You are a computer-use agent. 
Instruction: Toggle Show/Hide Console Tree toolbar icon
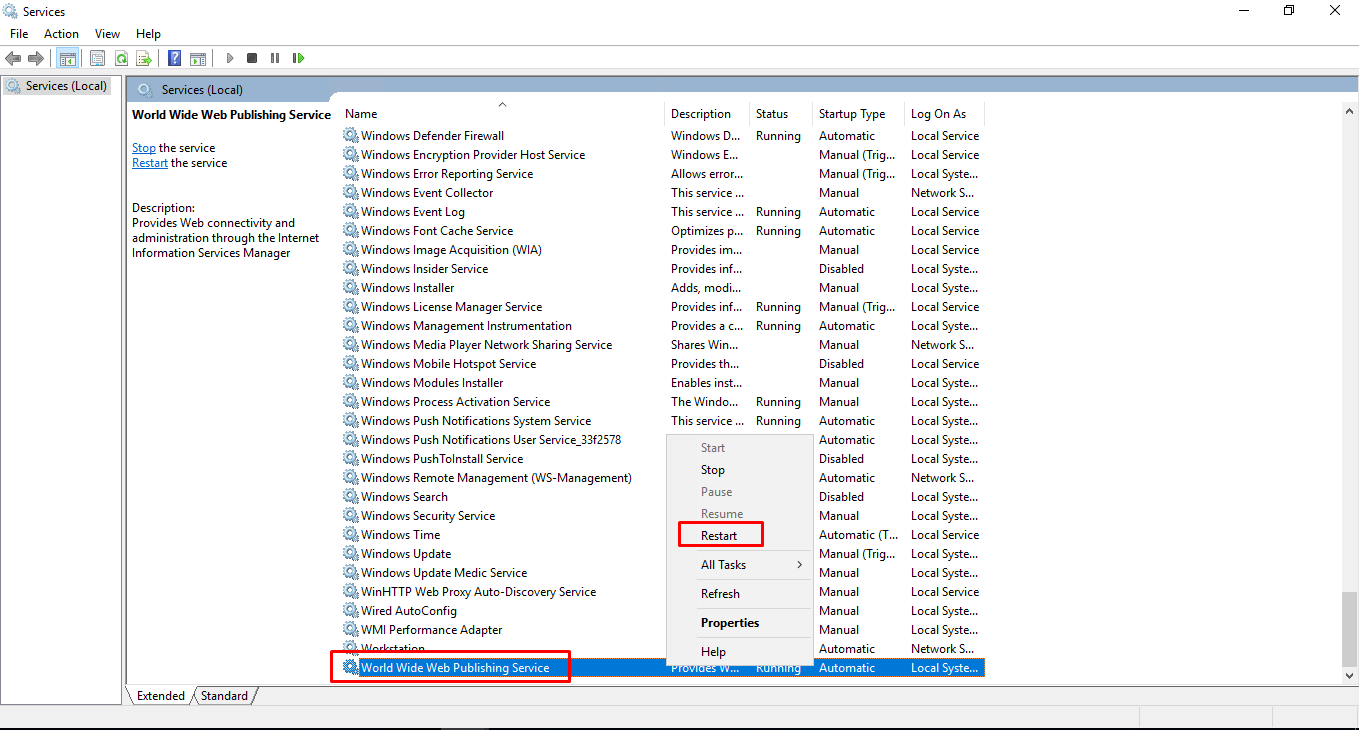pos(67,59)
